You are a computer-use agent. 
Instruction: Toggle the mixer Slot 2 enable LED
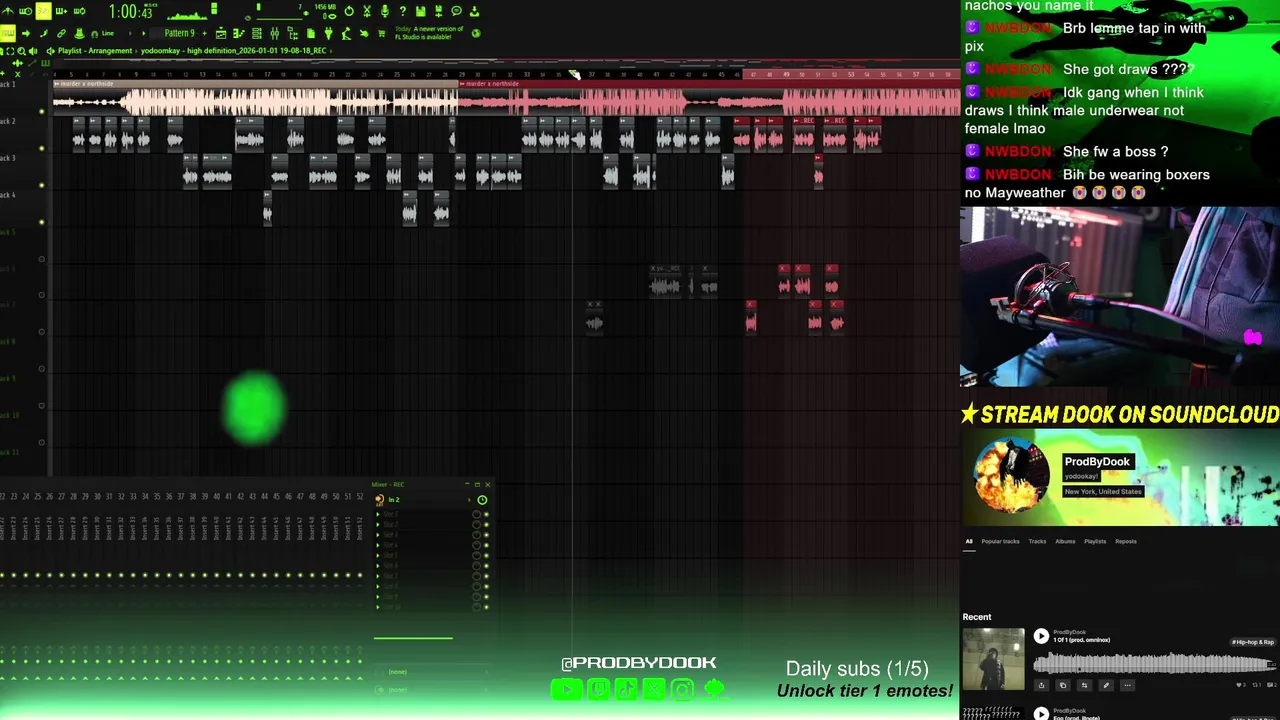click(x=486, y=525)
